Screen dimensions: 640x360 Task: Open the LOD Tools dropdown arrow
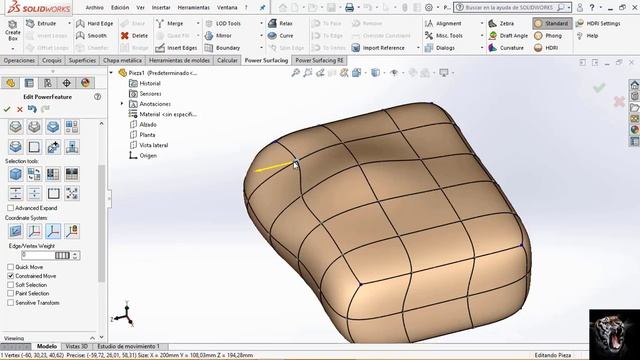pos(261,24)
